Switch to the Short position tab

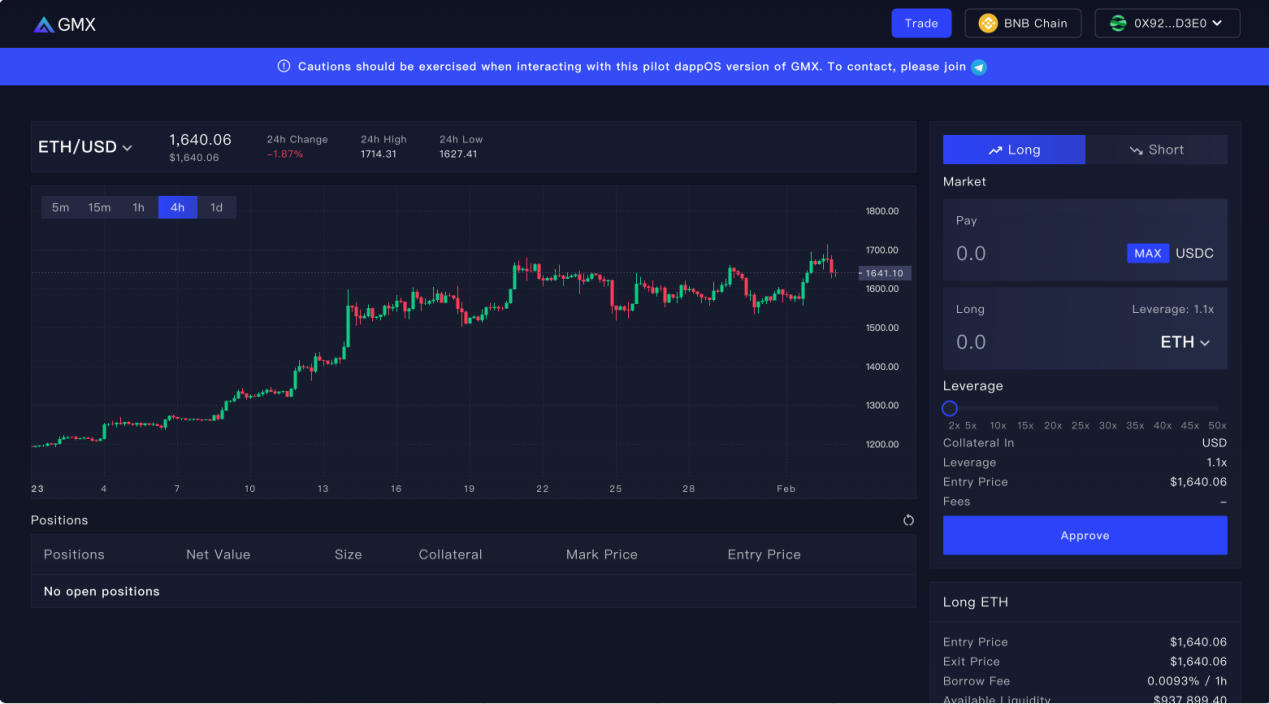1156,150
